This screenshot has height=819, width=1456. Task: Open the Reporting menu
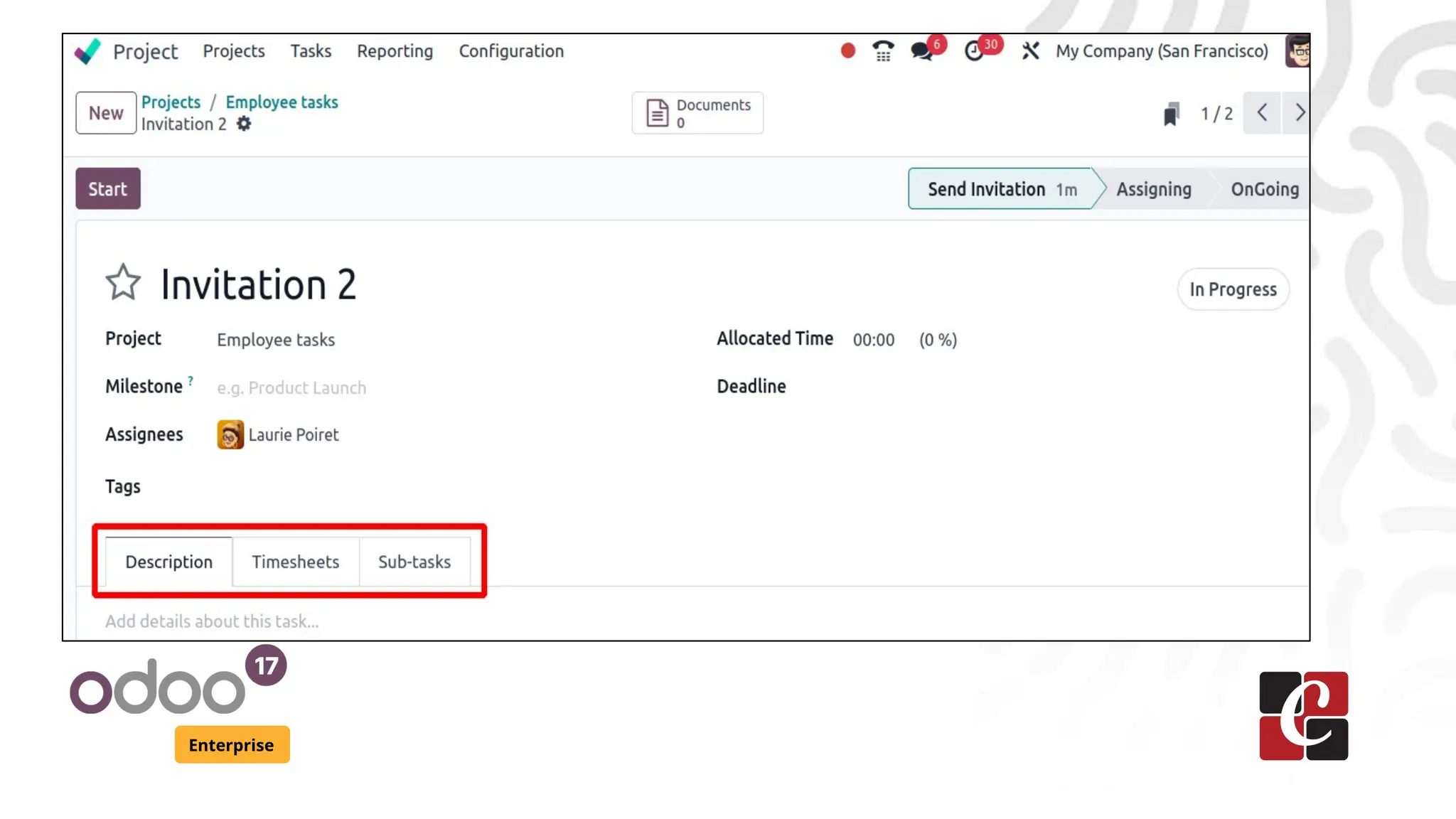[x=395, y=51]
